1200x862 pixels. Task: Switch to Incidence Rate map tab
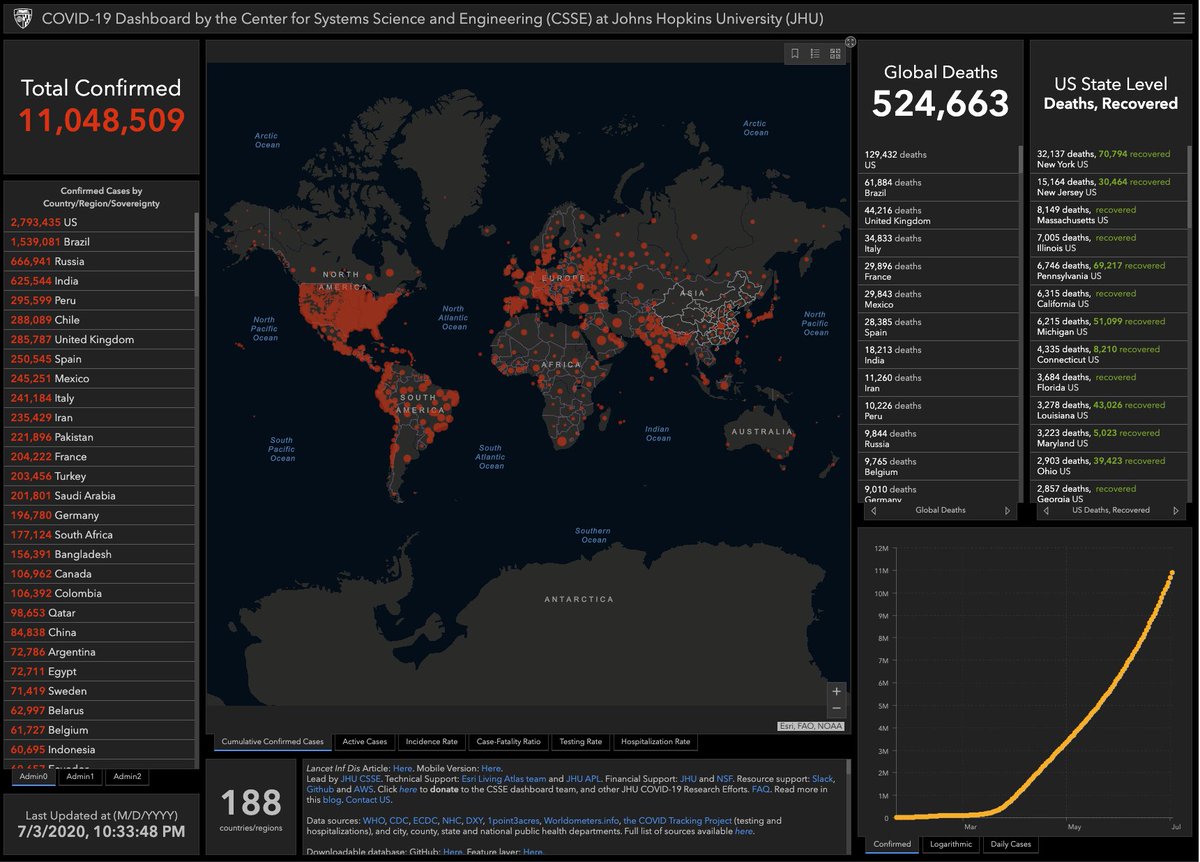pos(431,742)
